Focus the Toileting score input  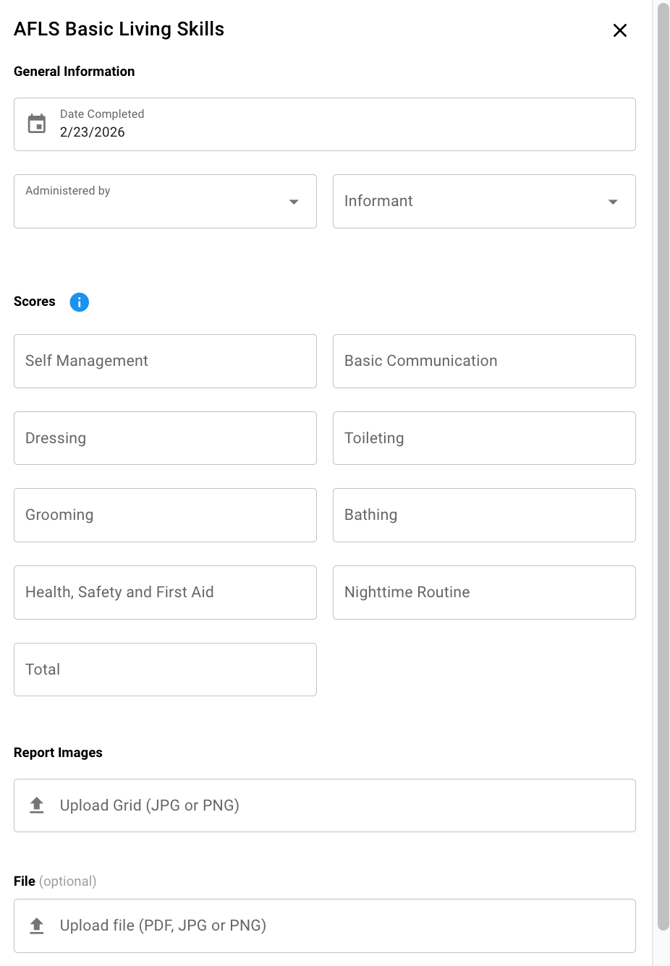(x=484, y=438)
